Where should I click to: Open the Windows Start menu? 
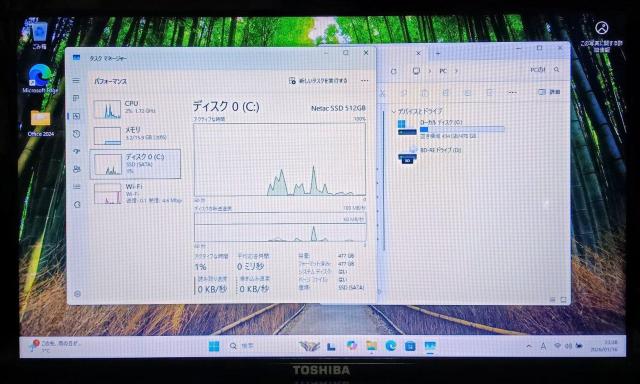[214, 346]
